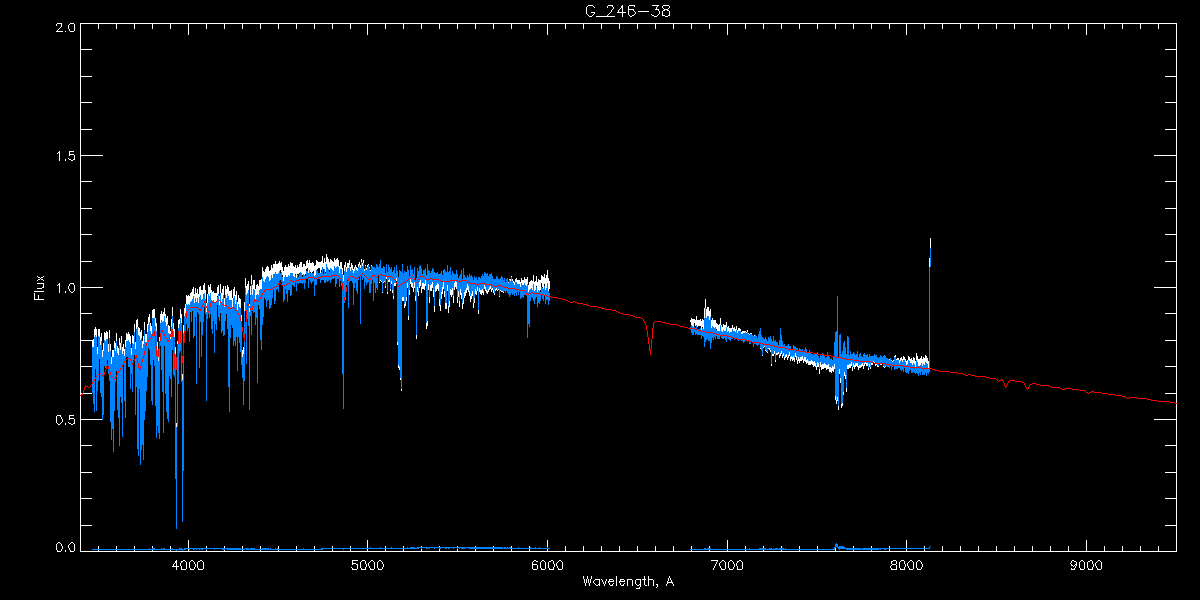Click the 4000 wavelength tick label

click(188, 563)
